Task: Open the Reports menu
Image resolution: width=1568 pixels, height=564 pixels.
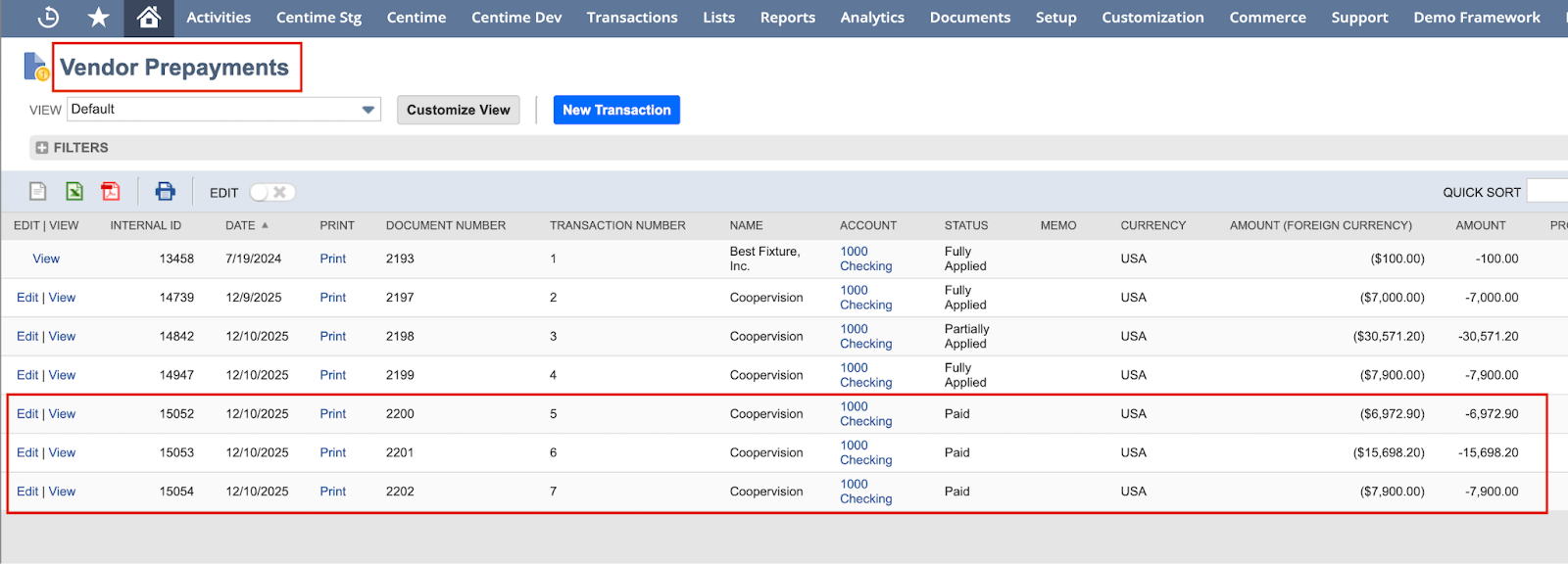Action: (787, 18)
